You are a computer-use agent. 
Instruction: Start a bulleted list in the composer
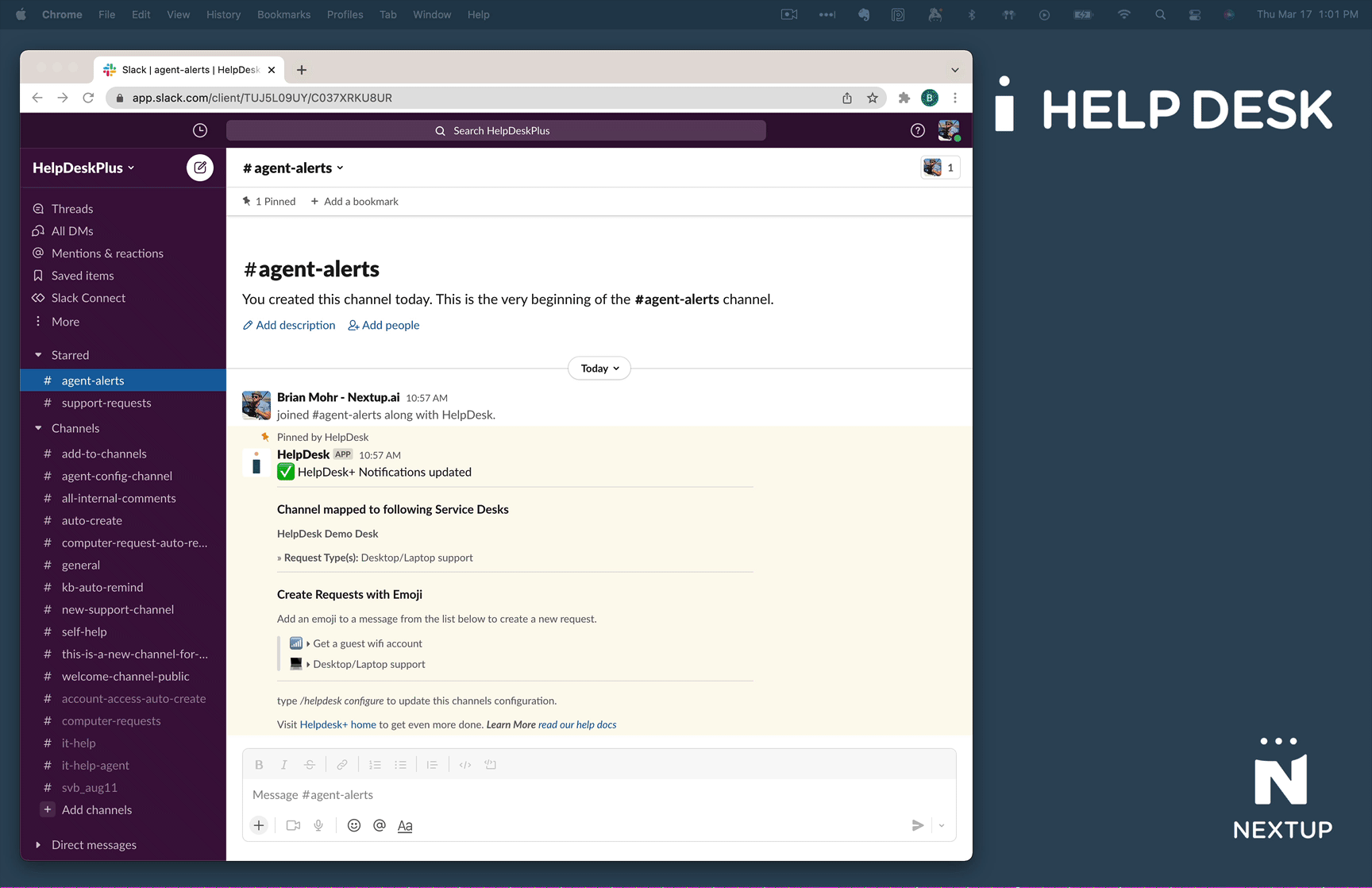(x=401, y=765)
